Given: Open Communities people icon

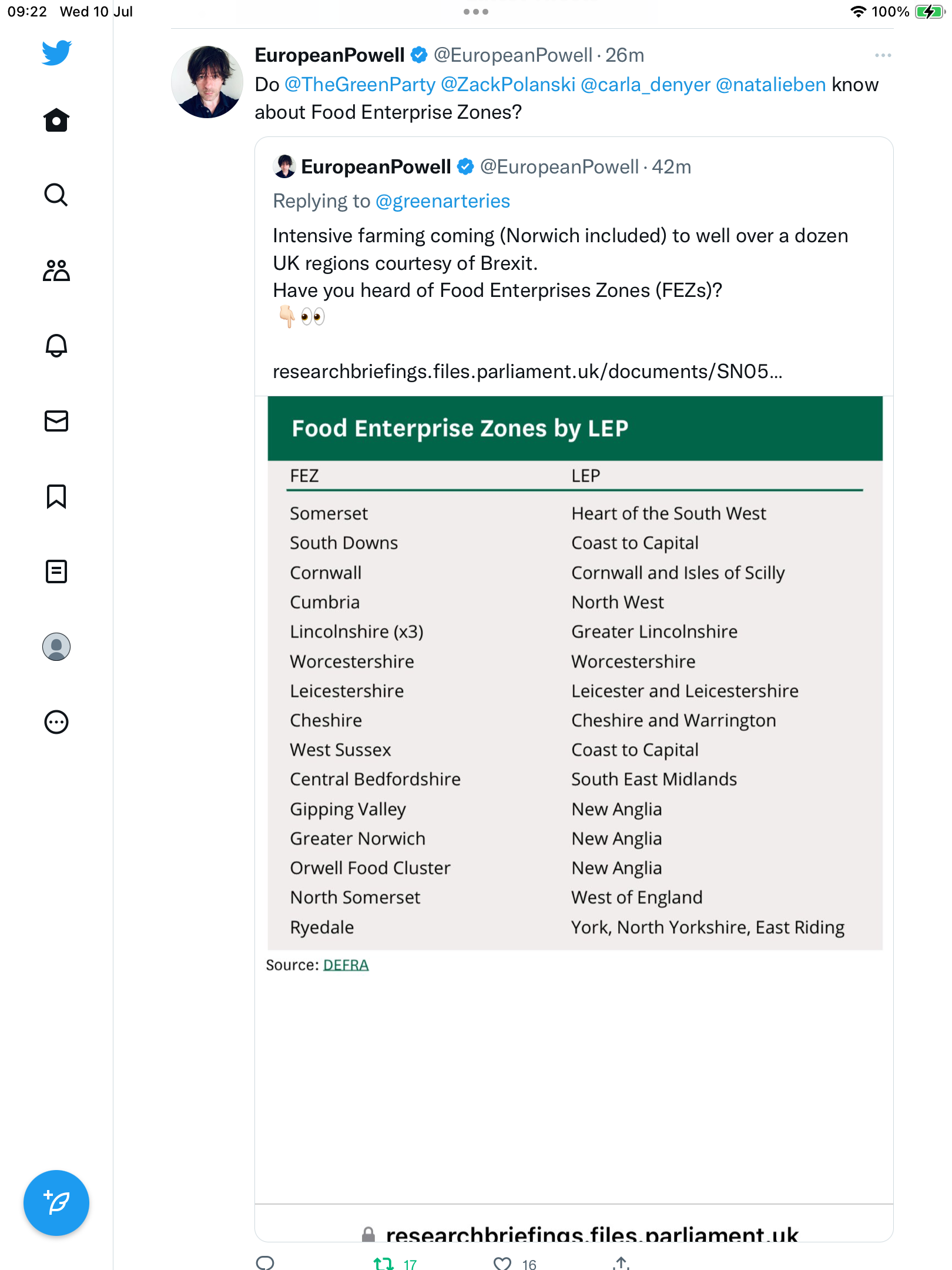Looking at the screenshot, I should [x=56, y=270].
